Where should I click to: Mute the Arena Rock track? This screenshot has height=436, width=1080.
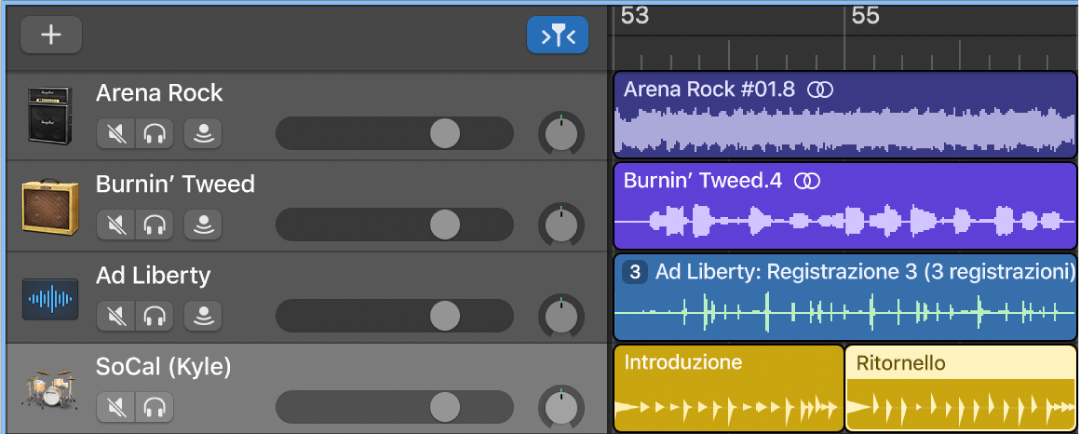click(116, 133)
